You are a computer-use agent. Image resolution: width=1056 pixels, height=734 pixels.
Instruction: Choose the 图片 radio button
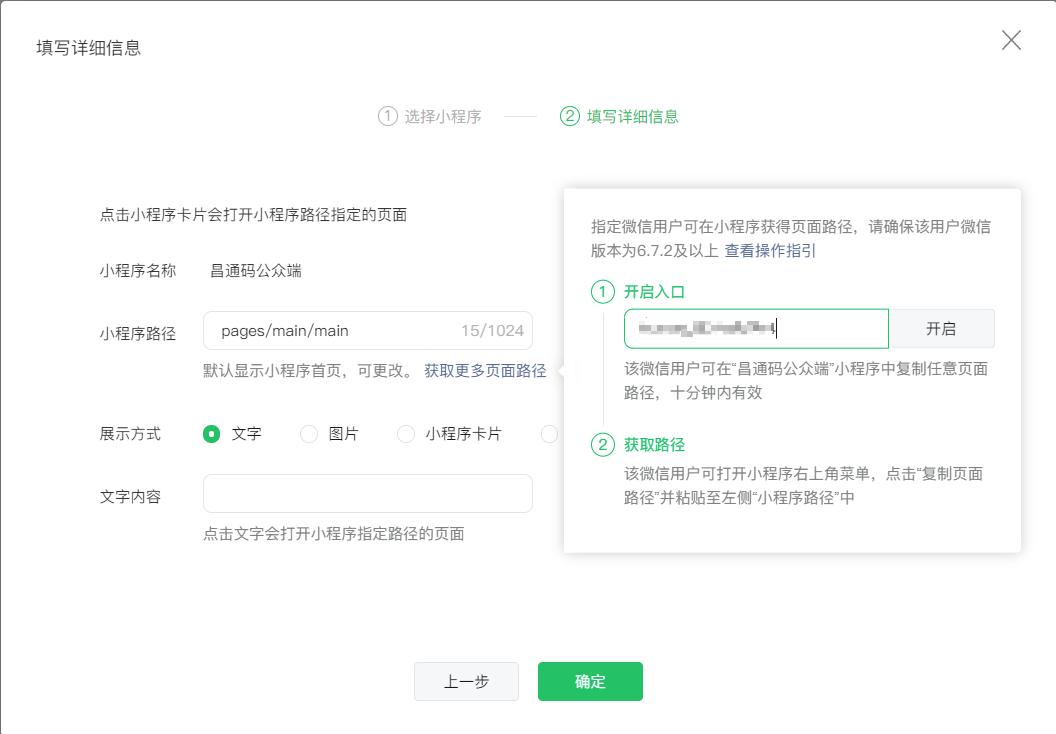309,434
